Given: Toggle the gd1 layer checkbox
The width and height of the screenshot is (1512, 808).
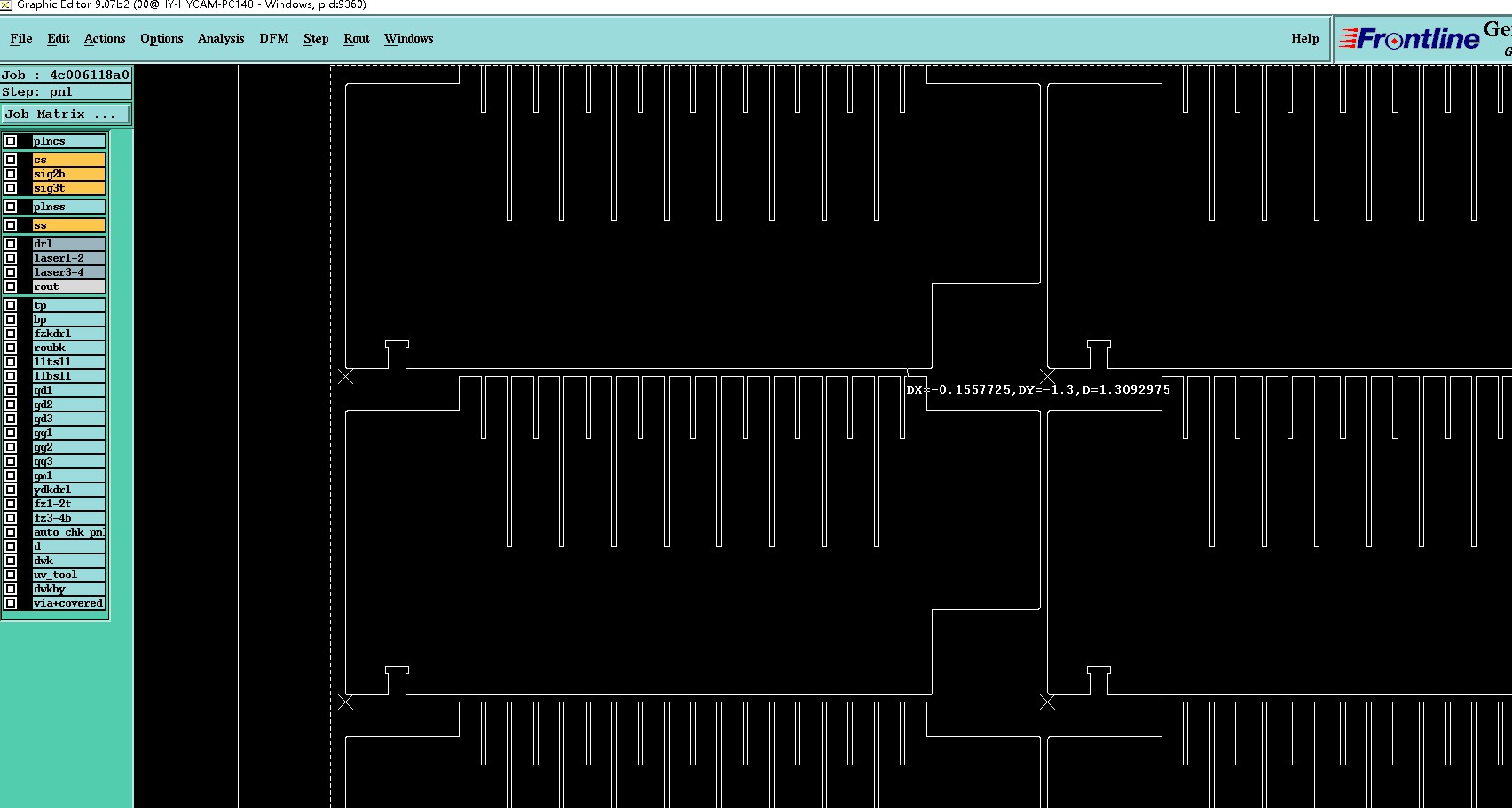Looking at the screenshot, I should [x=11, y=390].
